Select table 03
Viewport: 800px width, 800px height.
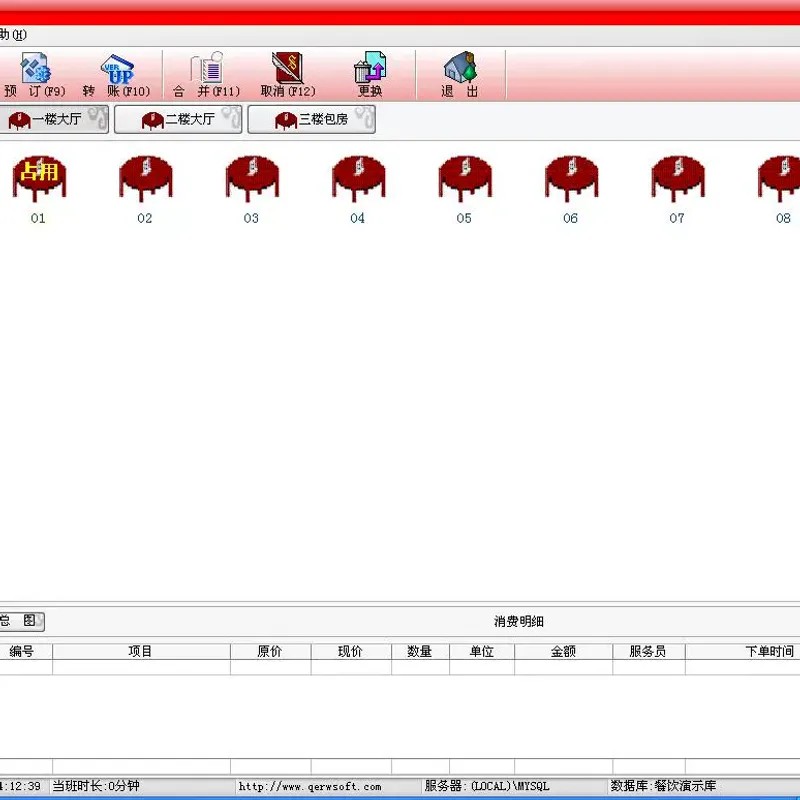pyautogui.click(x=252, y=190)
